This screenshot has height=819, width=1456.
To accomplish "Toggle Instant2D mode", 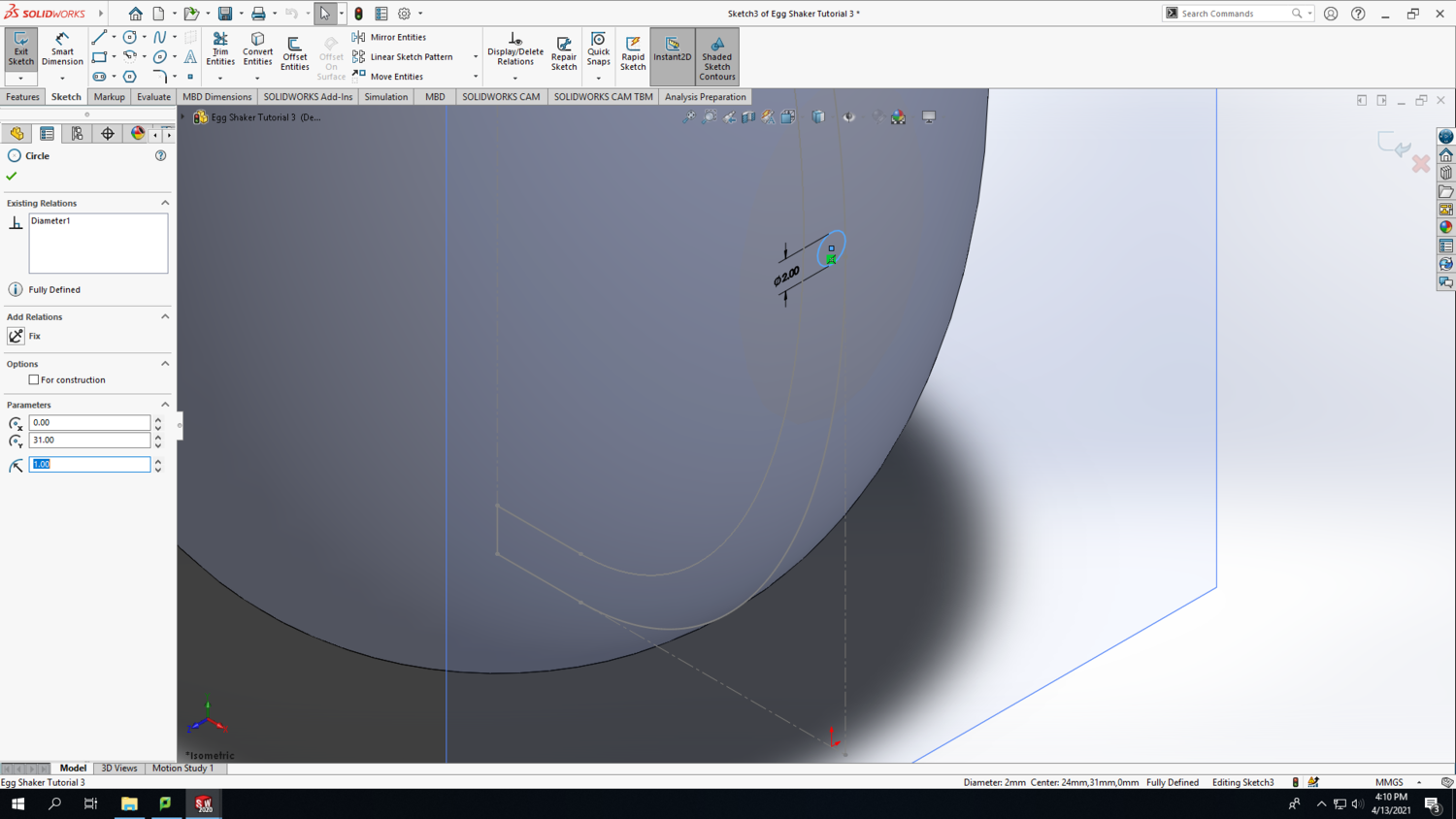I will pyautogui.click(x=673, y=56).
